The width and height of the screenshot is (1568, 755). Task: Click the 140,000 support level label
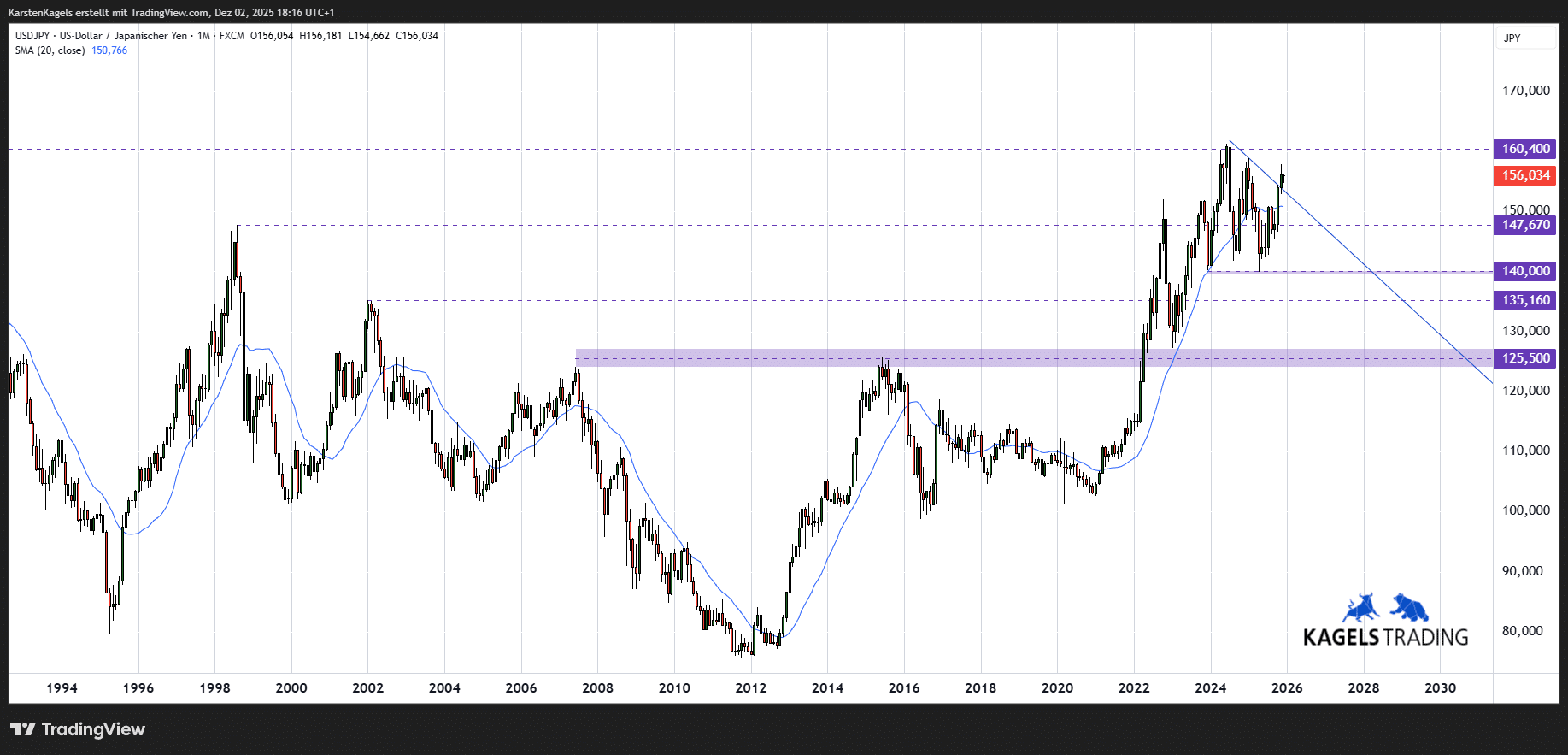[x=1524, y=271]
